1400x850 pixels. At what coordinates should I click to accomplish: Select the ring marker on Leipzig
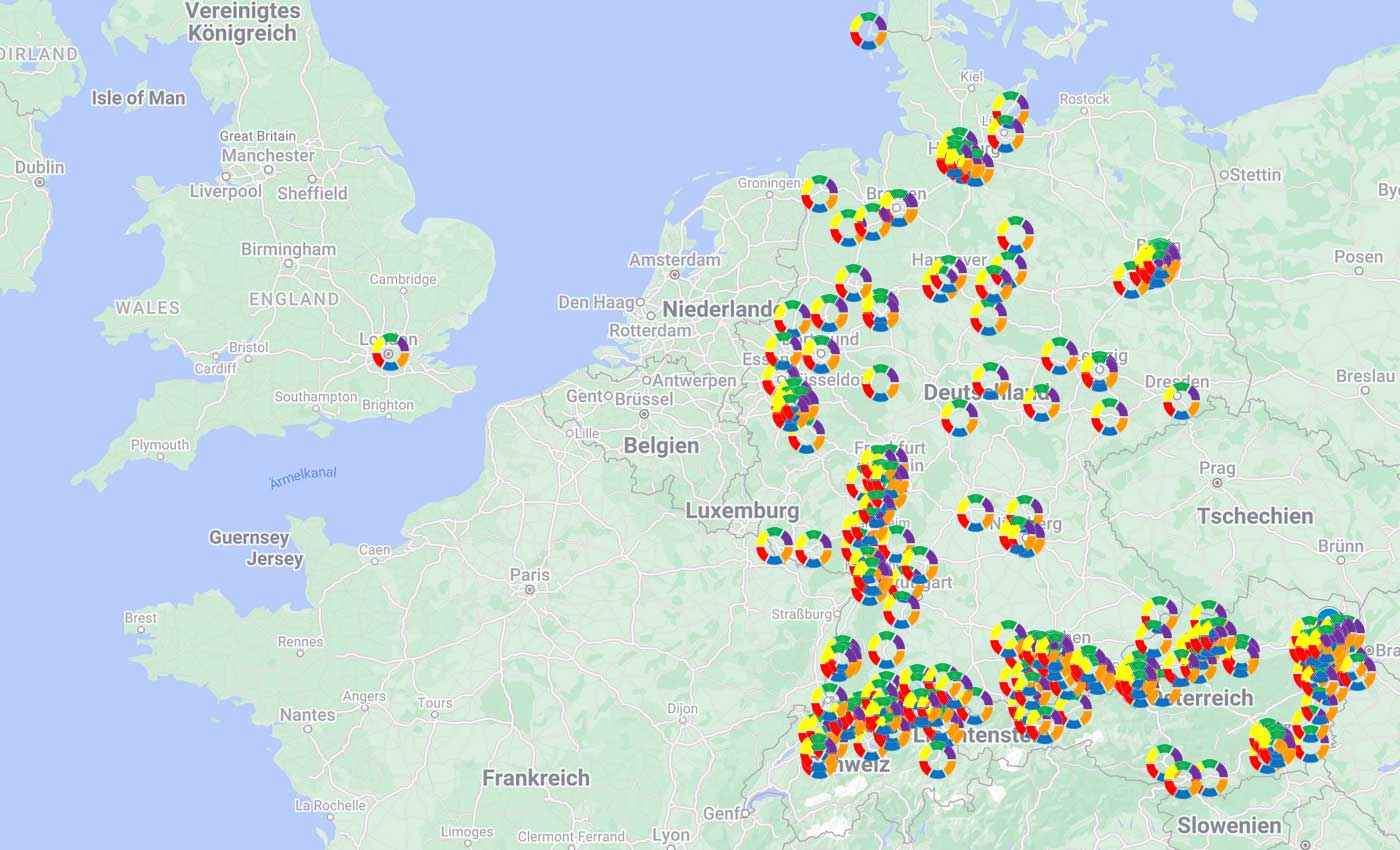(x=1099, y=370)
